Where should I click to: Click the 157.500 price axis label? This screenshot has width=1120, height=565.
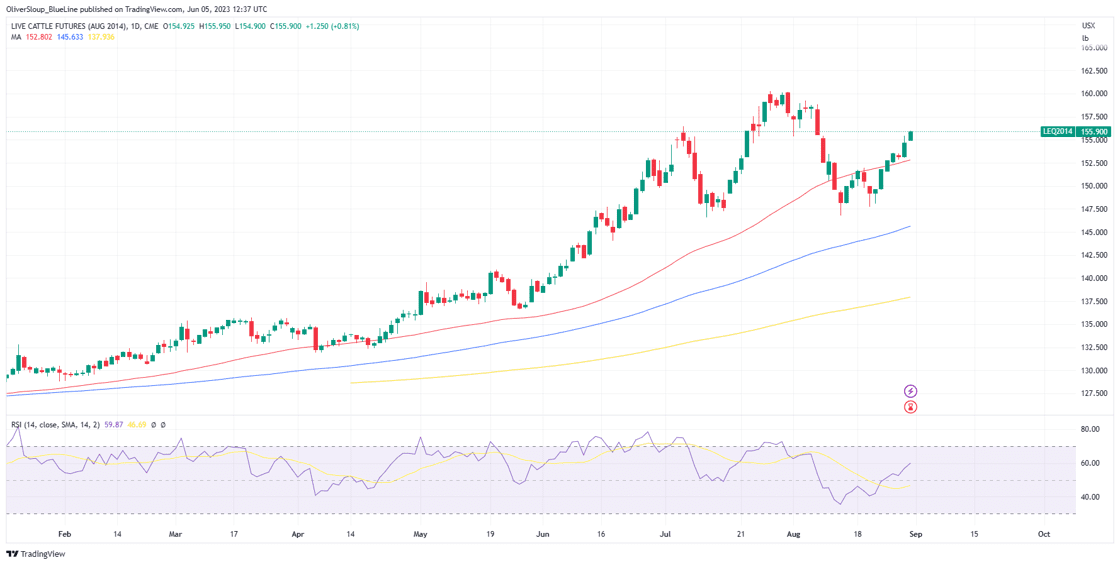1095,116
